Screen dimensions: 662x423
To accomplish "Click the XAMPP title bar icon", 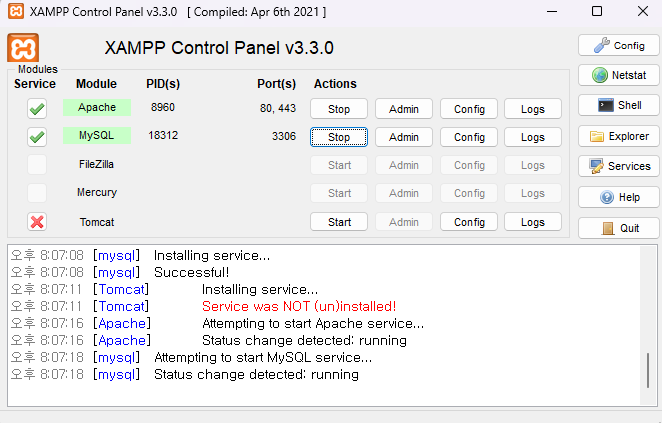I will pos(16,11).
